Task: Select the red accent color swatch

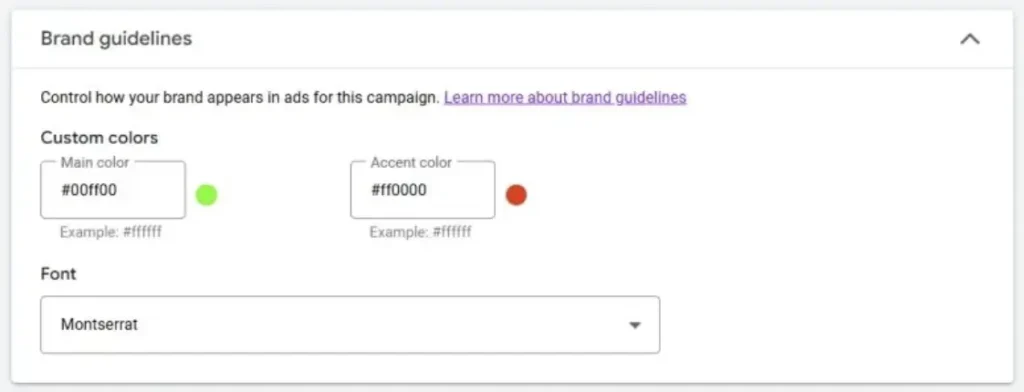Action: (x=516, y=195)
